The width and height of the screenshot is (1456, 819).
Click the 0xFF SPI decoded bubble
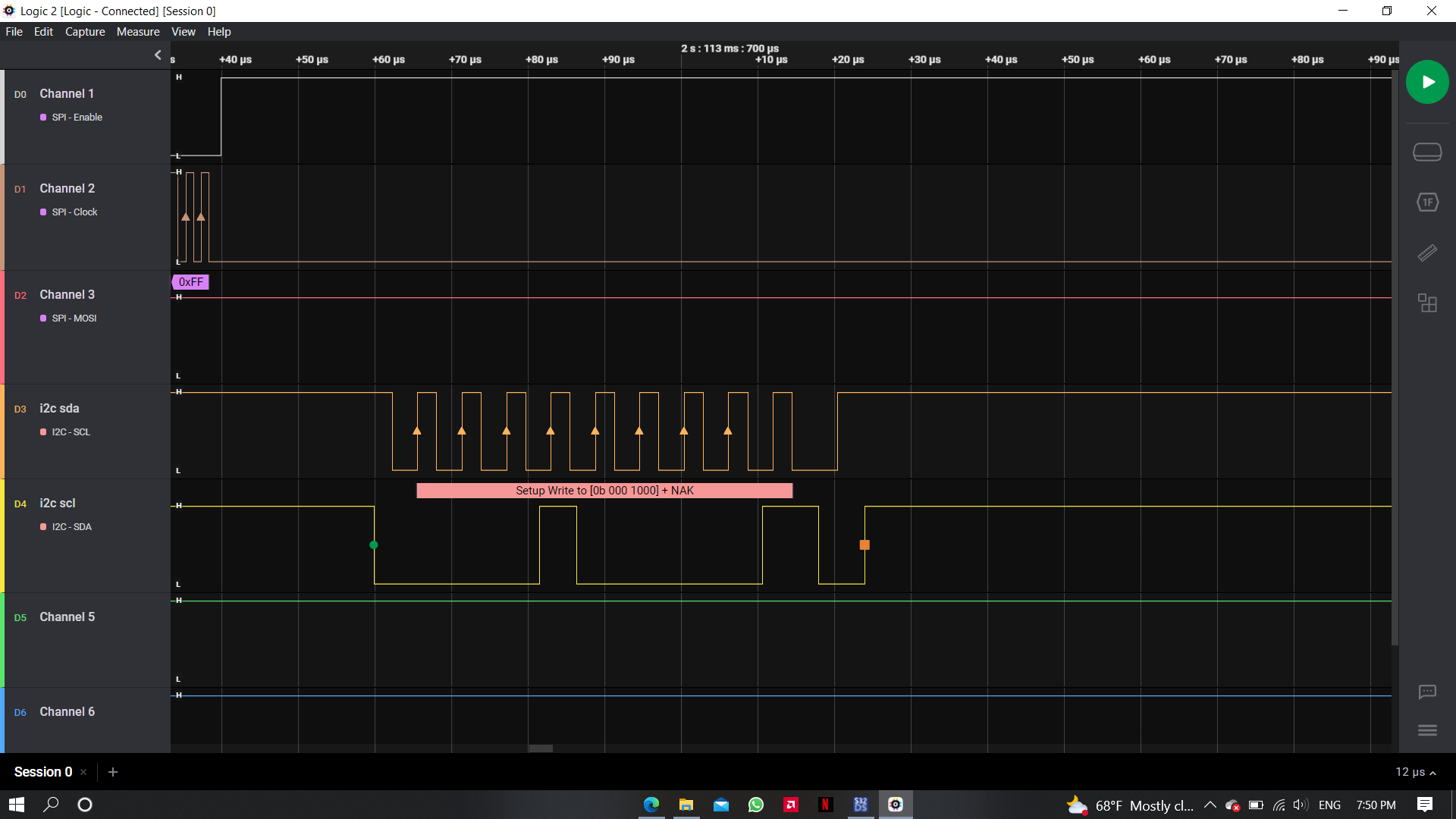pyautogui.click(x=190, y=282)
